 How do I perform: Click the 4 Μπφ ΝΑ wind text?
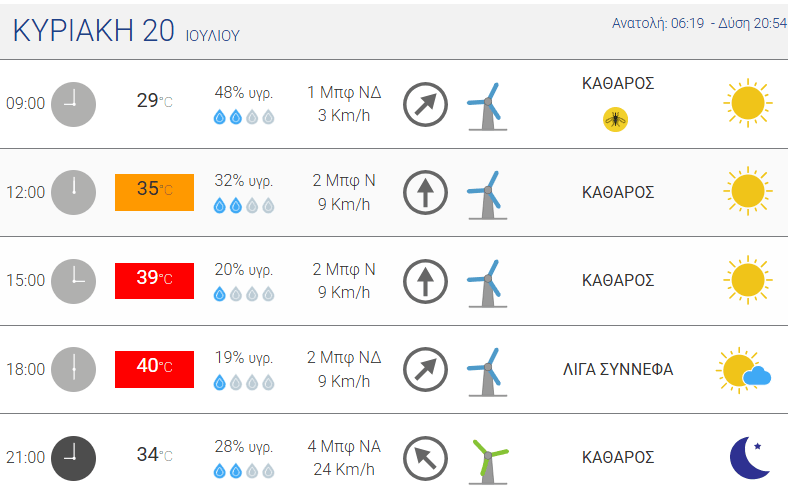(x=344, y=446)
